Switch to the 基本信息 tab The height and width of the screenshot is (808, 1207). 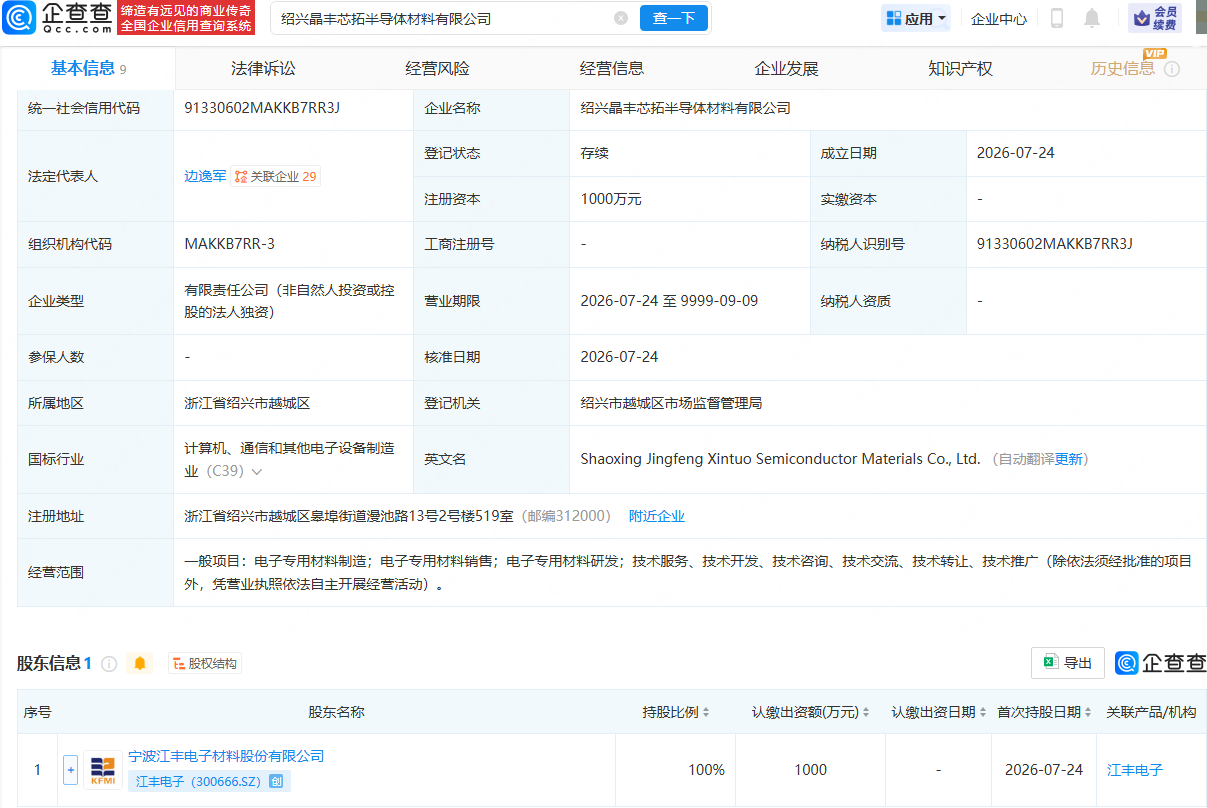point(88,68)
